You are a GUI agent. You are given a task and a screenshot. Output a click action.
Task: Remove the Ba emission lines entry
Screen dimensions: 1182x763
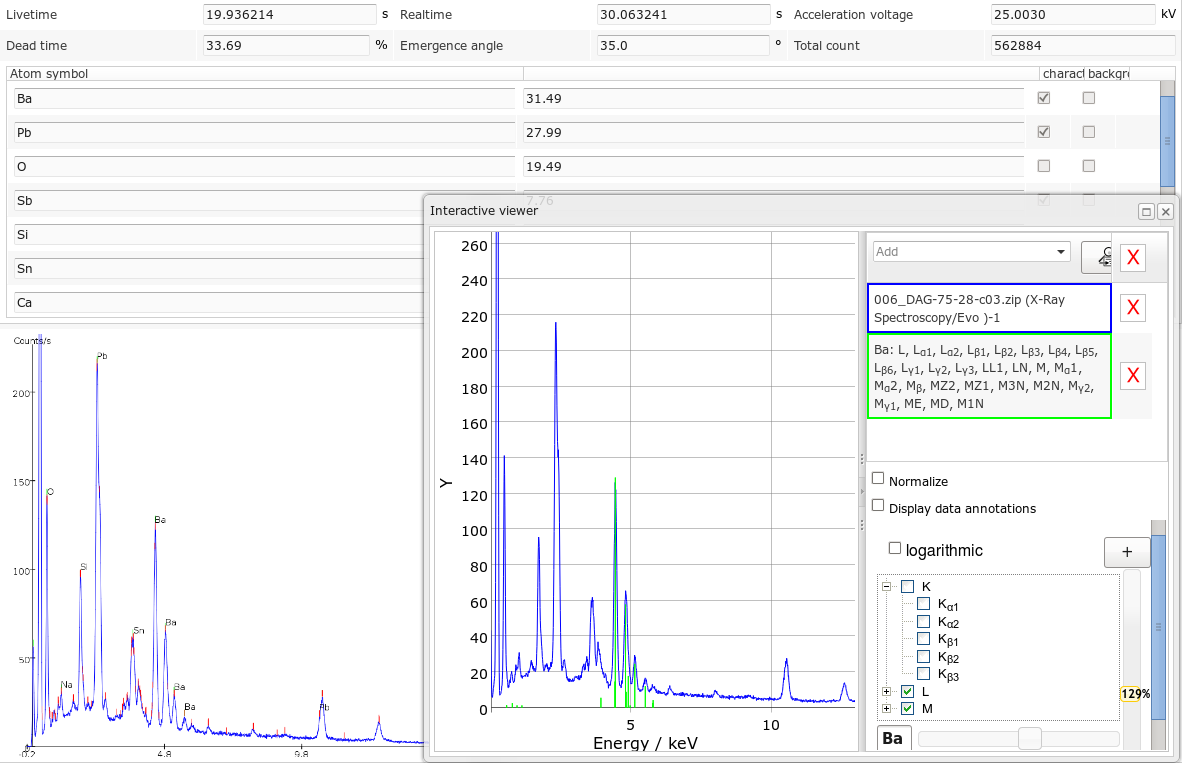point(1133,376)
